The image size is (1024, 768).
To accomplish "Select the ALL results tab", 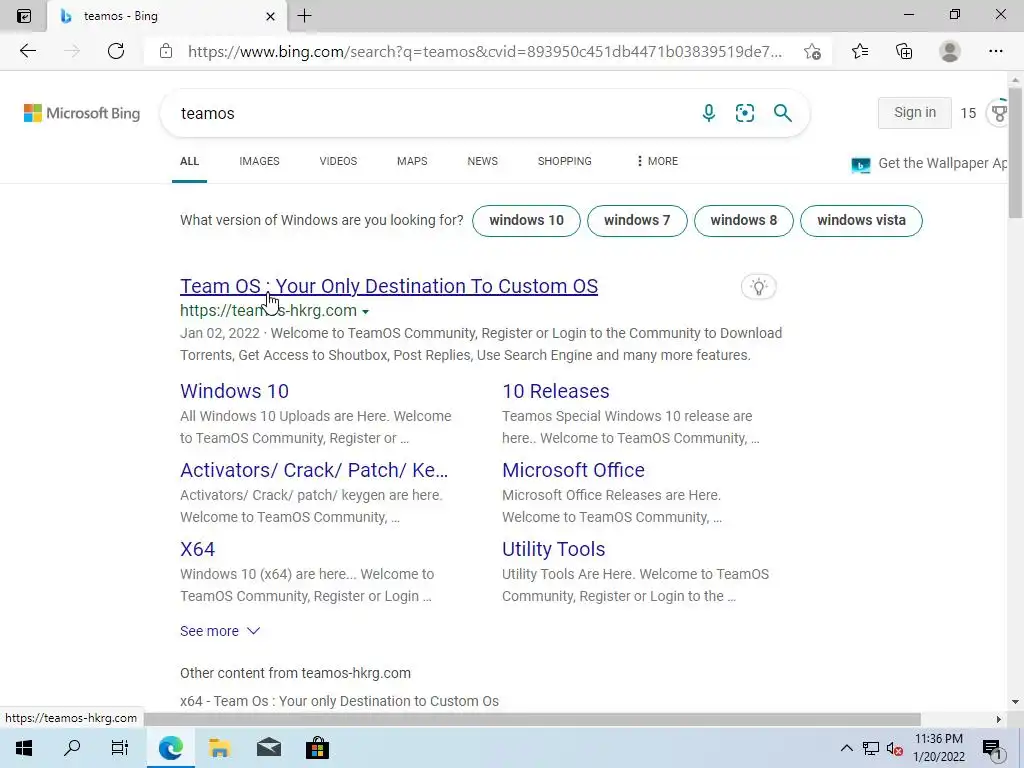I will pyautogui.click(x=189, y=161).
